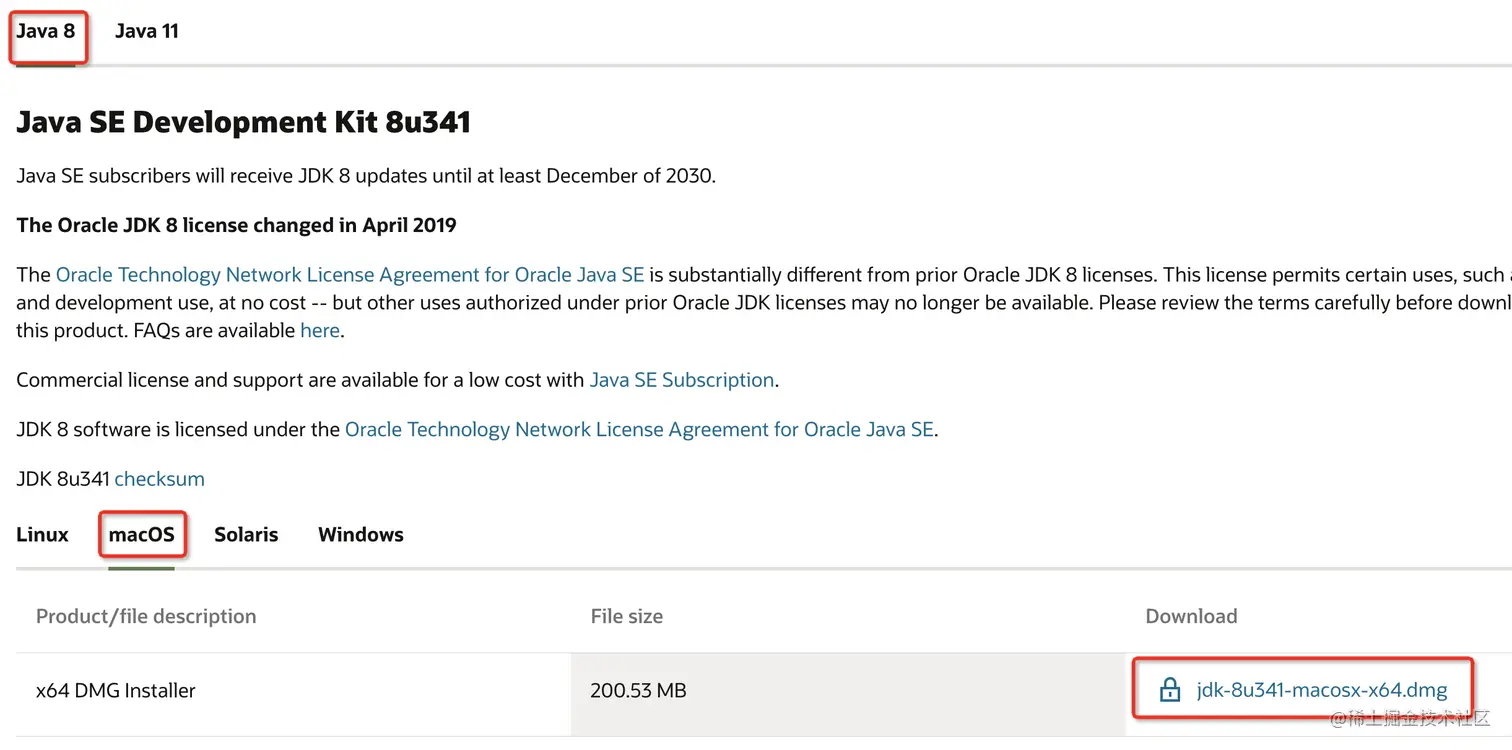Viewport: 1512px width, 750px height.
Task: Download jdk-8u341-macosx-x64.dmg file link
Action: 1321,690
